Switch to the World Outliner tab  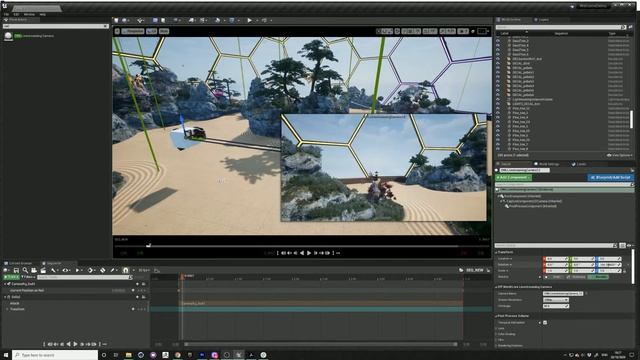[x=511, y=20]
